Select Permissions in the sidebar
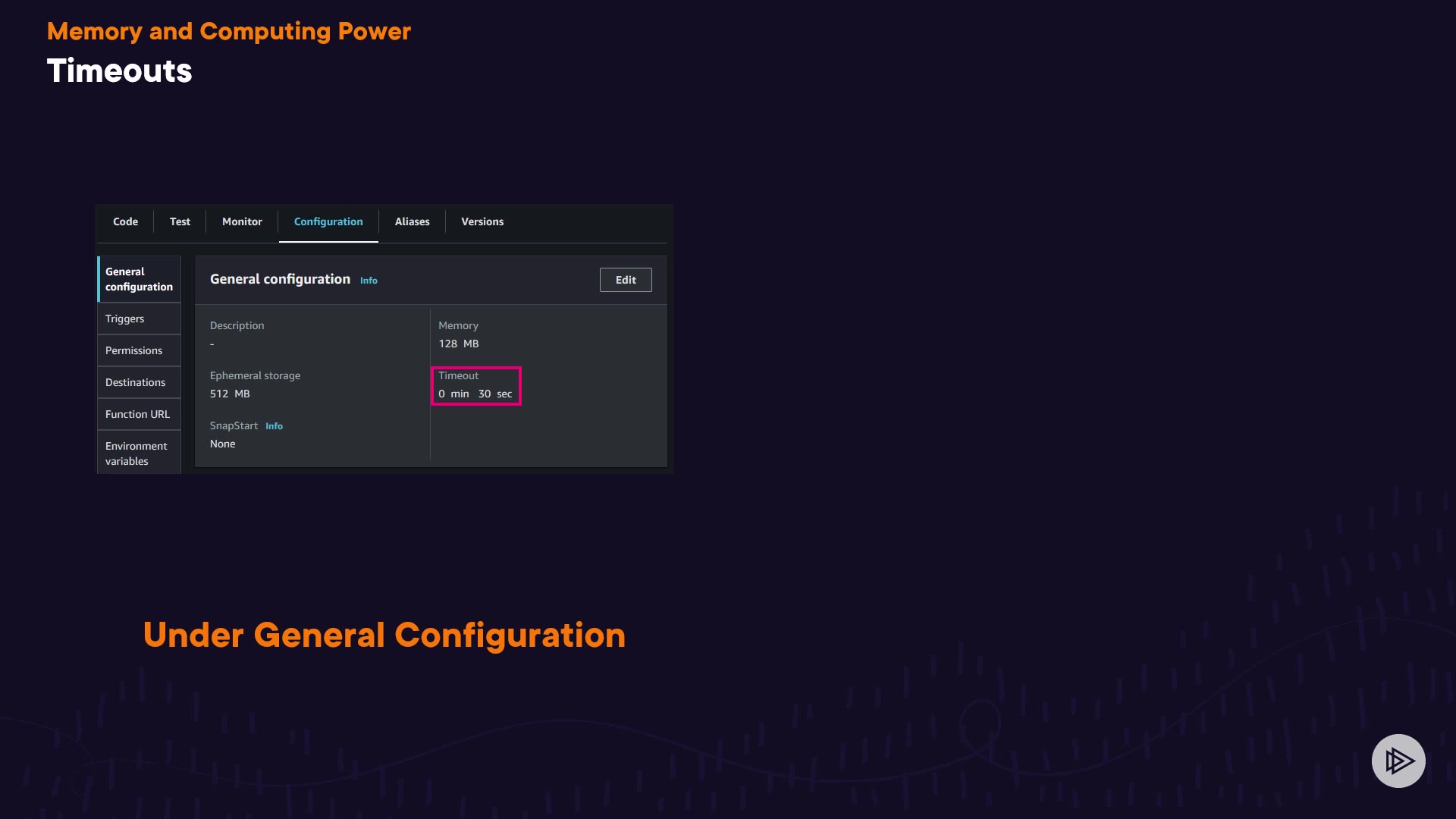 [134, 350]
